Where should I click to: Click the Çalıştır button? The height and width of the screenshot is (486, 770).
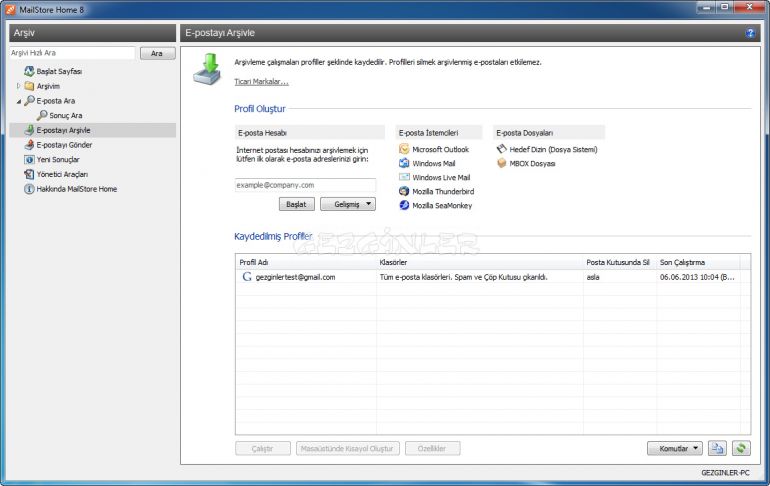[263, 449]
